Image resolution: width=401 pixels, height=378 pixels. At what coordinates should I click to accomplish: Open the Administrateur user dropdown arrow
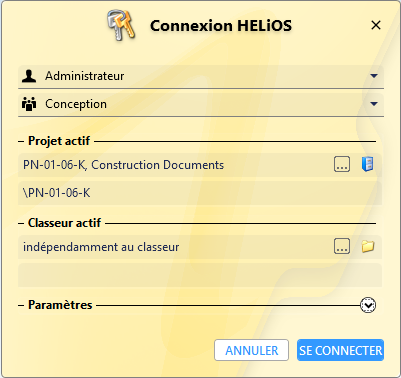(x=374, y=76)
